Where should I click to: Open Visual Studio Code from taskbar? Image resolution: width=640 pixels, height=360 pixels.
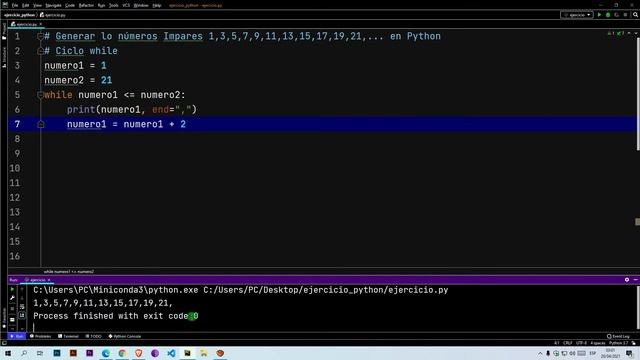click(x=171, y=353)
